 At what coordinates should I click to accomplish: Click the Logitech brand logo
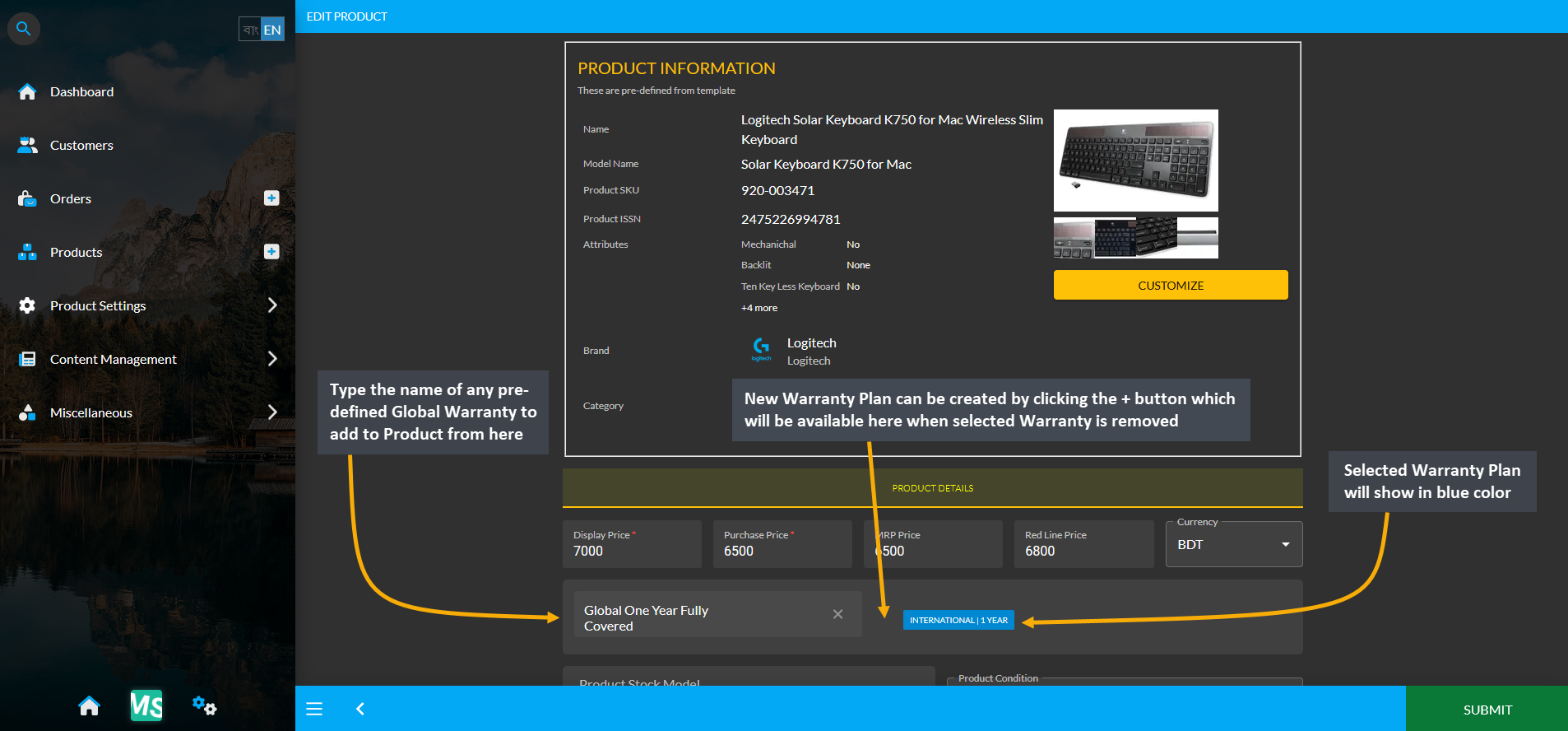[x=761, y=350]
